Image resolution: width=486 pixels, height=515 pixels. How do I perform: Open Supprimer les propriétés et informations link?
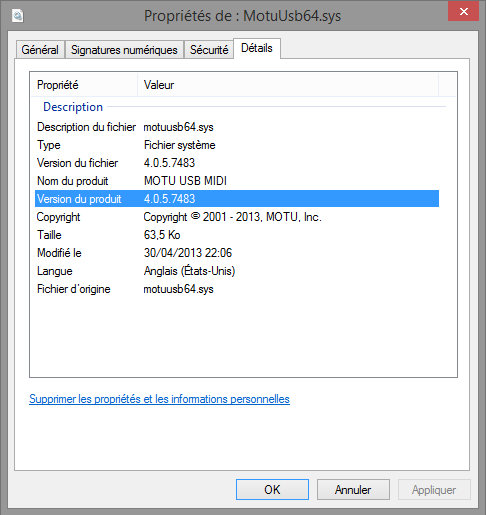(x=159, y=399)
